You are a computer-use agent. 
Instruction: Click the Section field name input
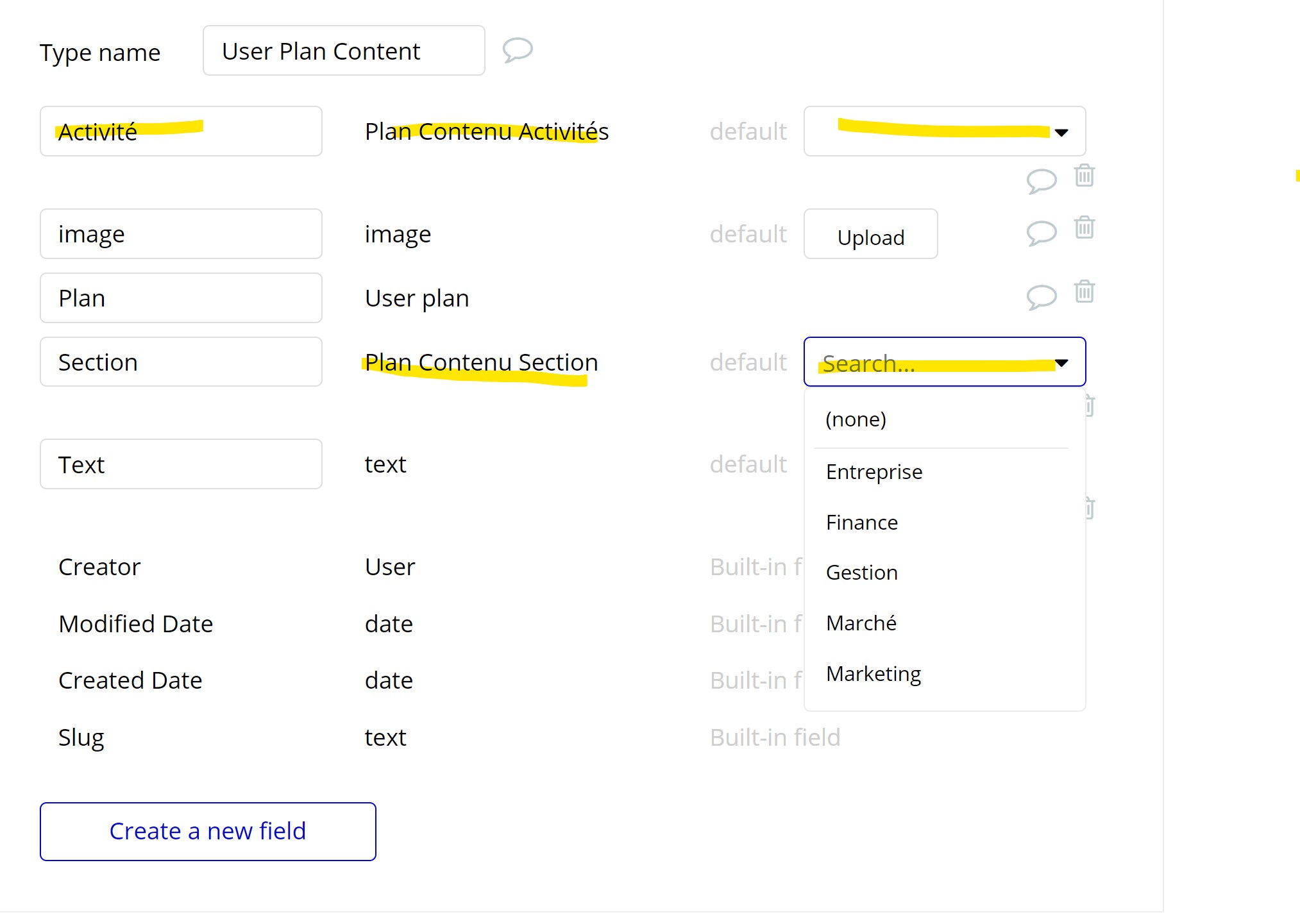(181, 362)
